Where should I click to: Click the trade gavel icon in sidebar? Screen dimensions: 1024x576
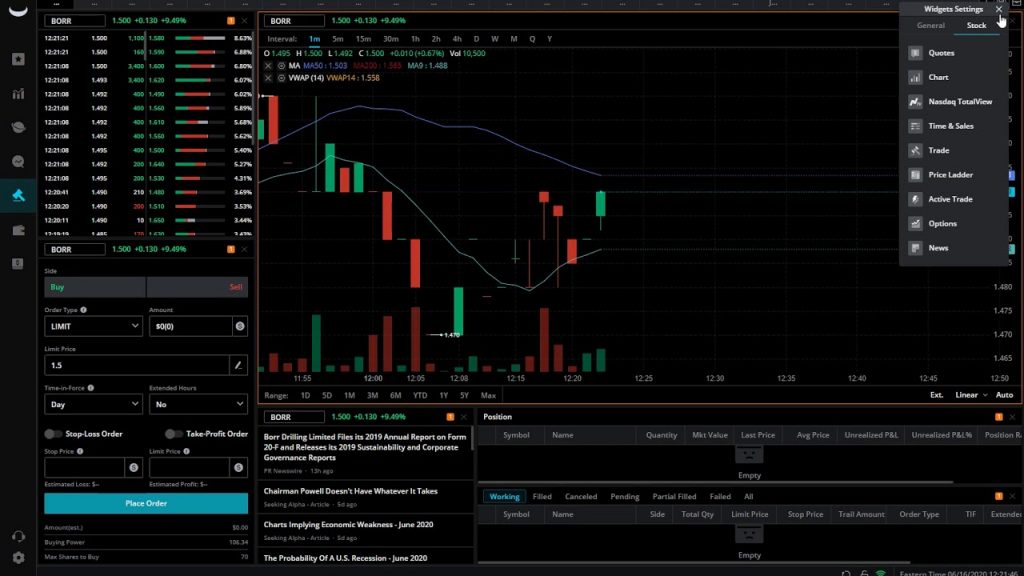[18, 195]
